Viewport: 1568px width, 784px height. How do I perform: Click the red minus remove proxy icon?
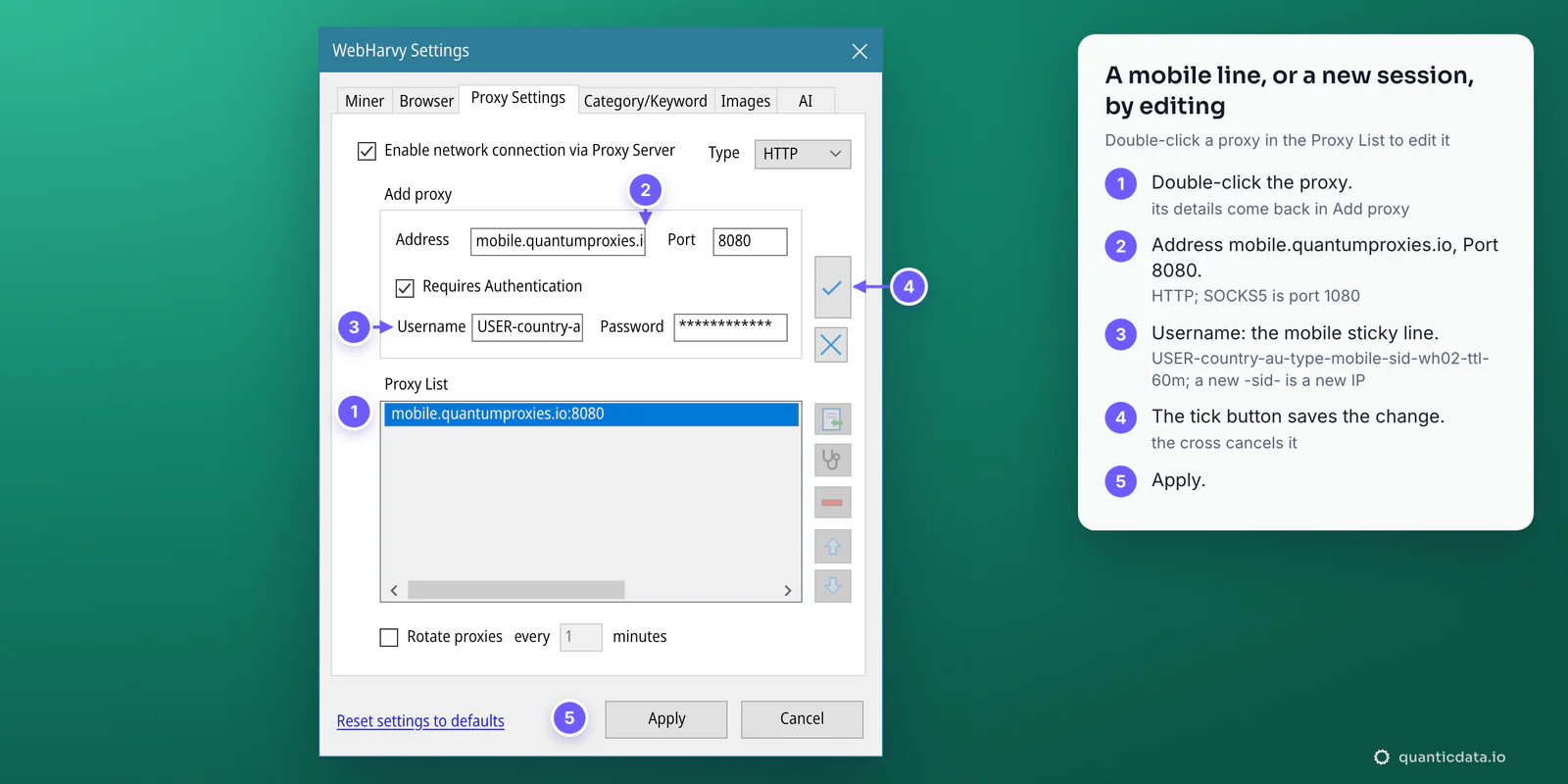pyautogui.click(x=832, y=503)
